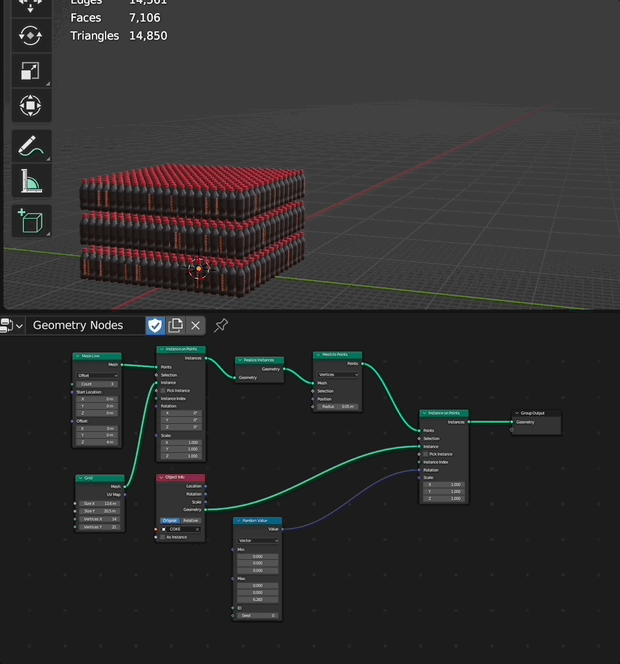Click the Geometry Nodes name field
Viewport: 620px width, 664px height.
click(86, 326)
